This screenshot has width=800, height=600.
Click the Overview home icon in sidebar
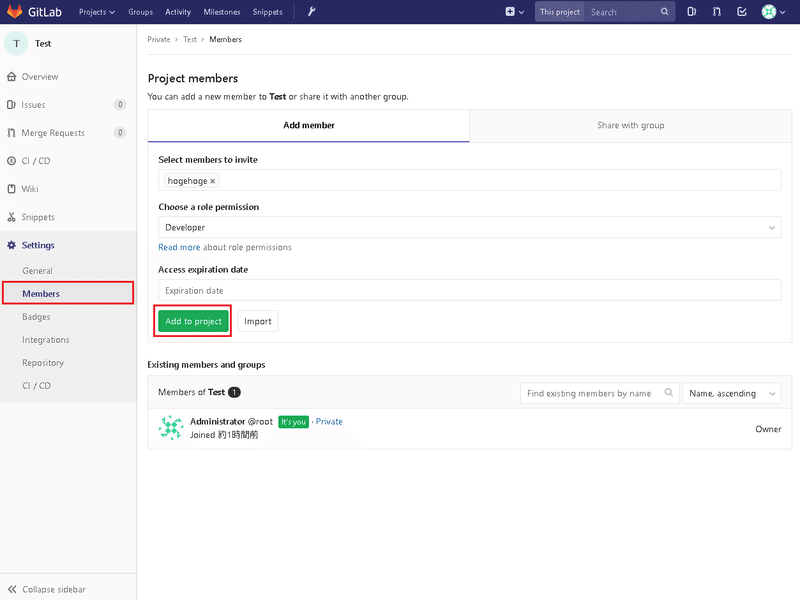click(x=11, y=77)
